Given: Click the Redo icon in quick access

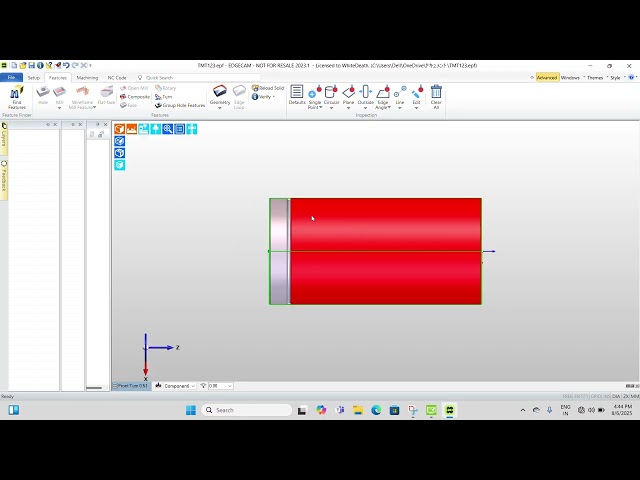Looking at the screenshot, I should point(75,65).
